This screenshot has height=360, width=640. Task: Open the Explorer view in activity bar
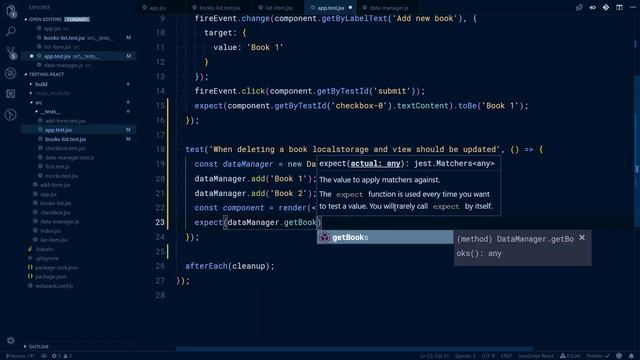[x=11, y=11]
